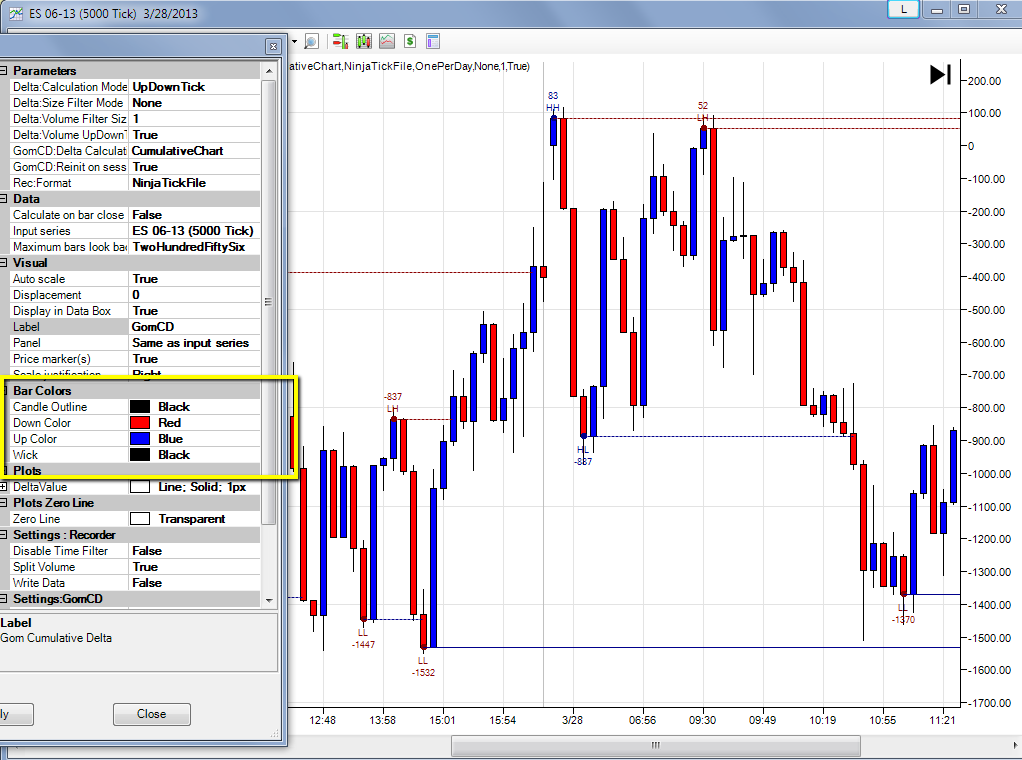1022x760 pixels.
Task: Select the Down Color red swatch
Action: [140, 423]
